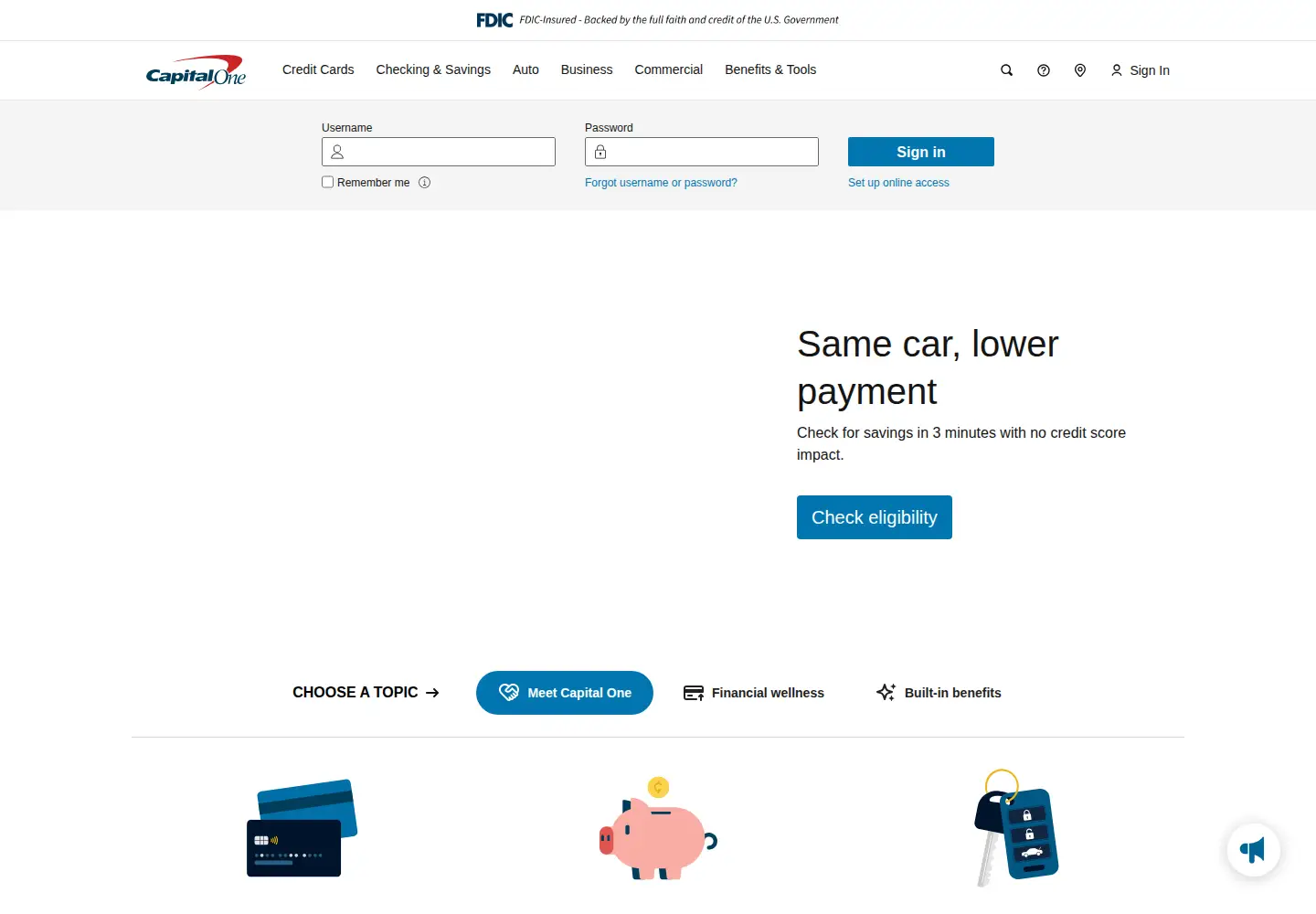
Task: Click arrow next to Choose a Topic
Action: (432, 693)
